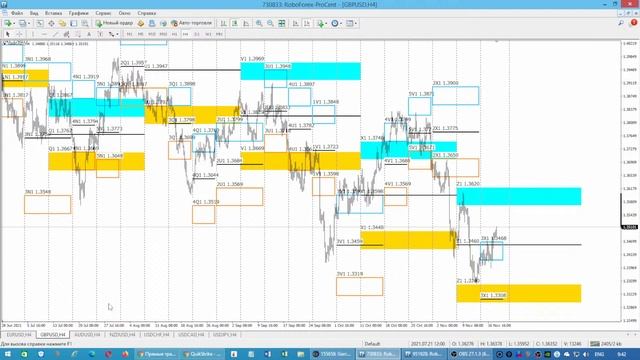Switch timeframe to M1
640x360 pixels.
pyautogui.click(x=129, y=34)
